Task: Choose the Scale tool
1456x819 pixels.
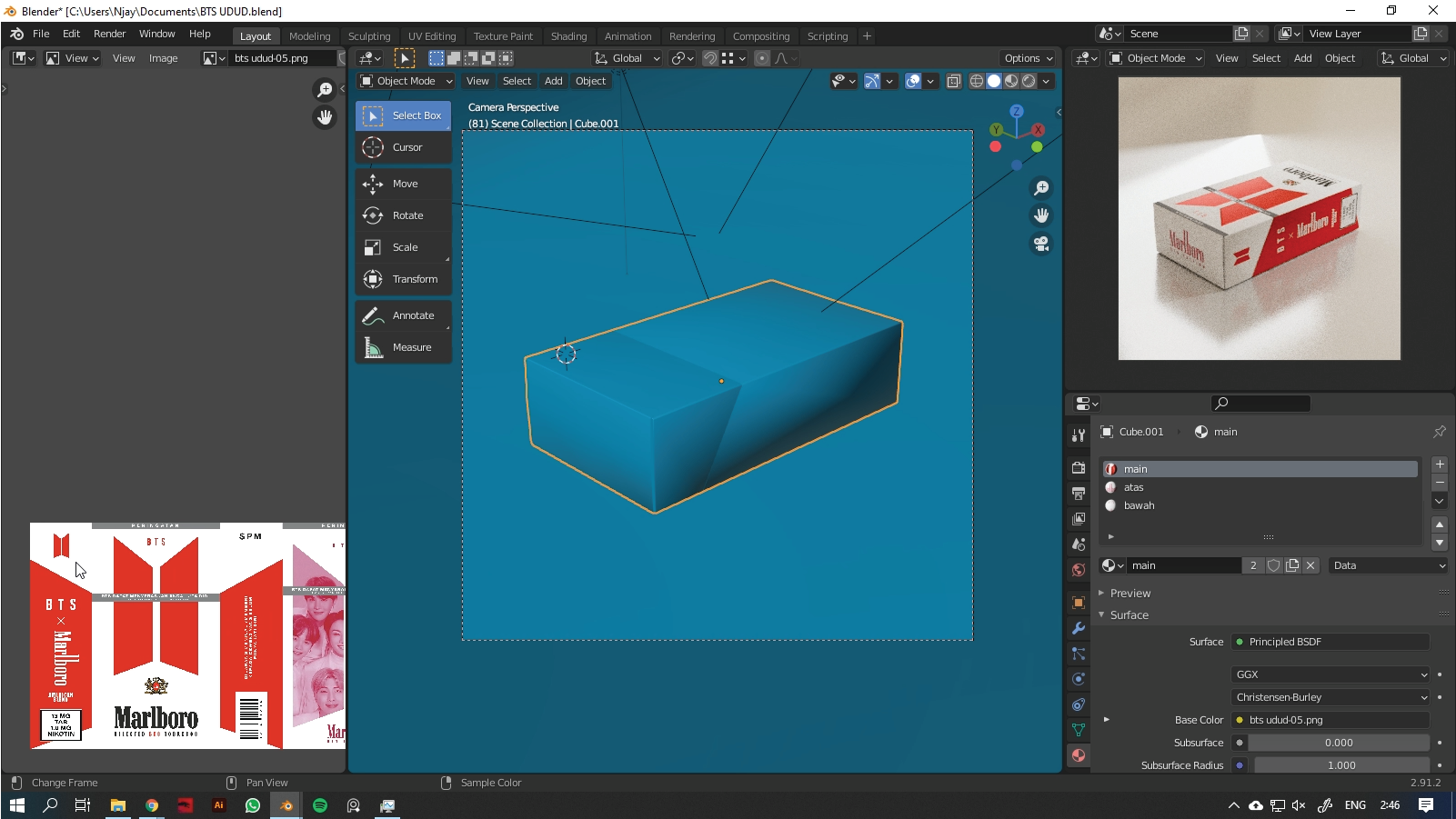Action: click(x=403, y=247)
